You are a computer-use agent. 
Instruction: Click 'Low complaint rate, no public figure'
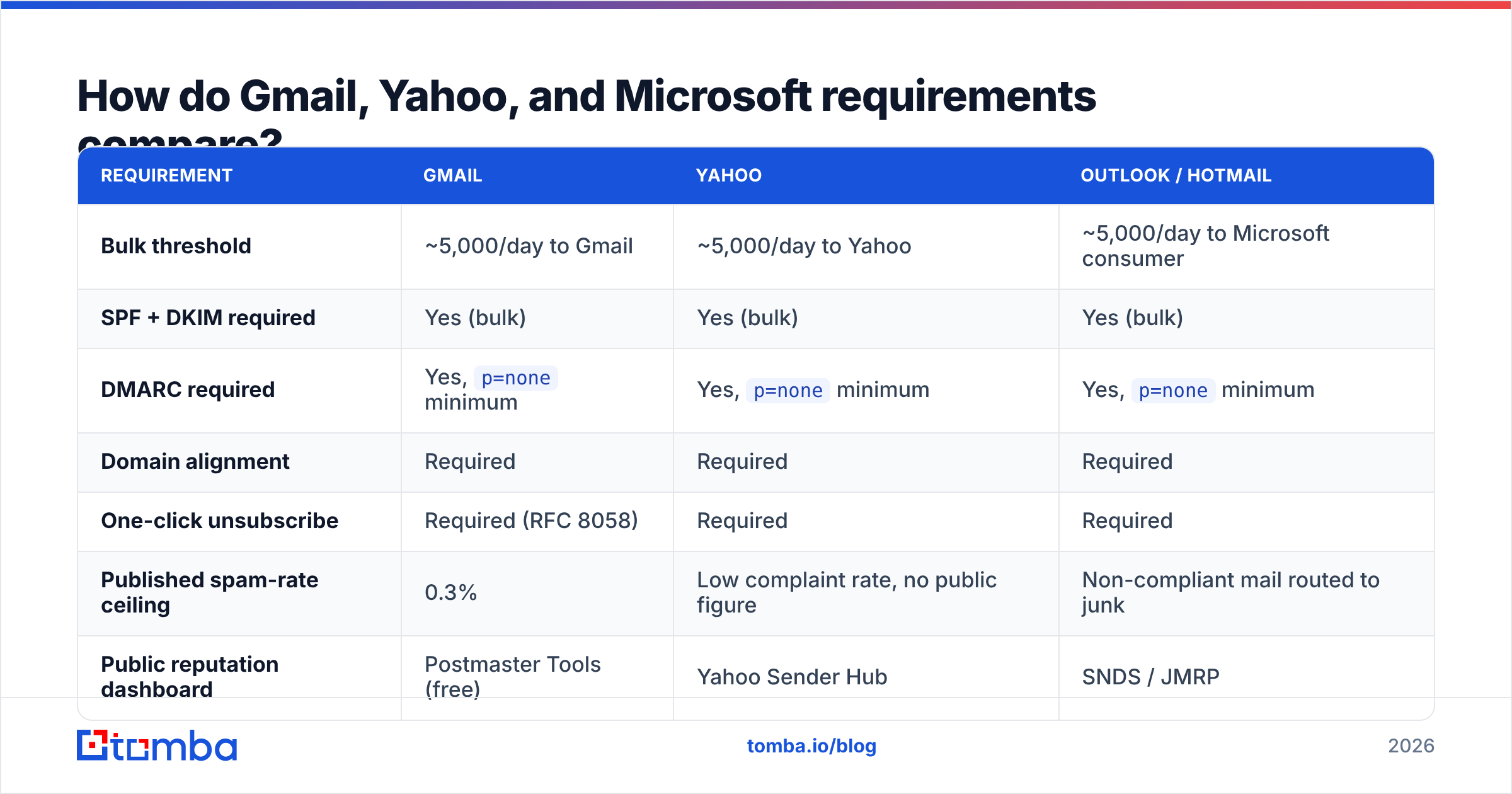click(x=847, y=592)
